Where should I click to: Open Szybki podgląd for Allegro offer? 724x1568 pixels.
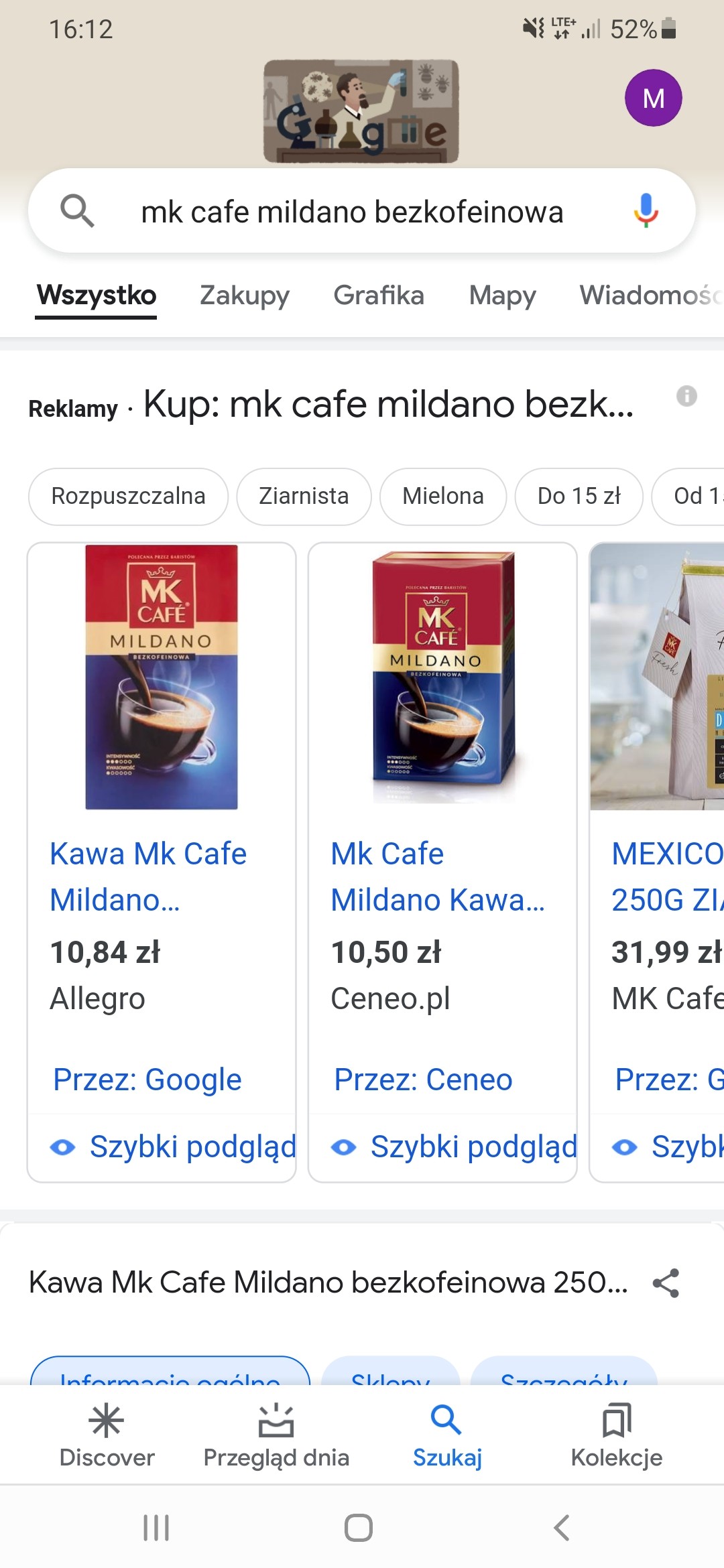(x=173, y=1147)
